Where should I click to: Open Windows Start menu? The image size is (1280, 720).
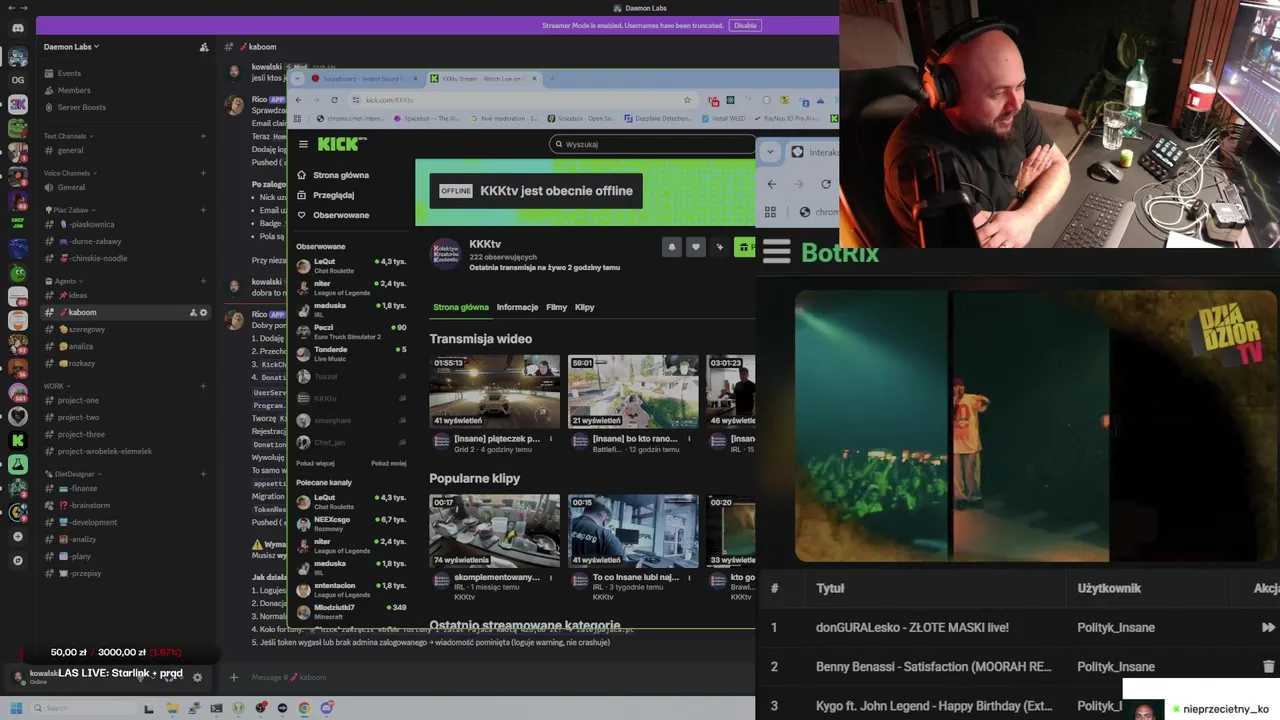point(16,708)
